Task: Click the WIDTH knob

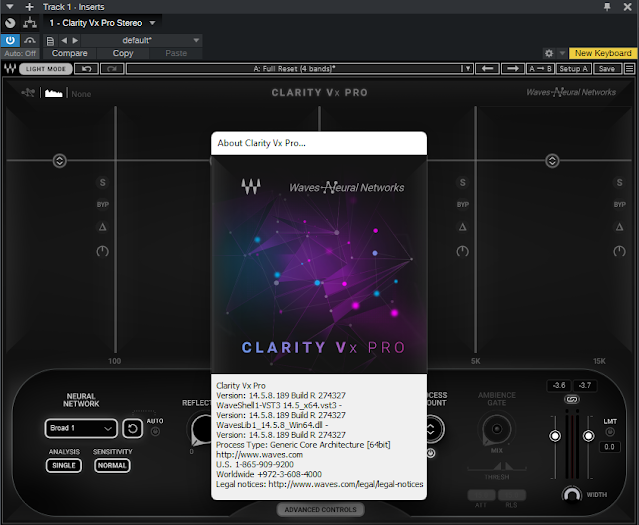Action: click(572, 494)
